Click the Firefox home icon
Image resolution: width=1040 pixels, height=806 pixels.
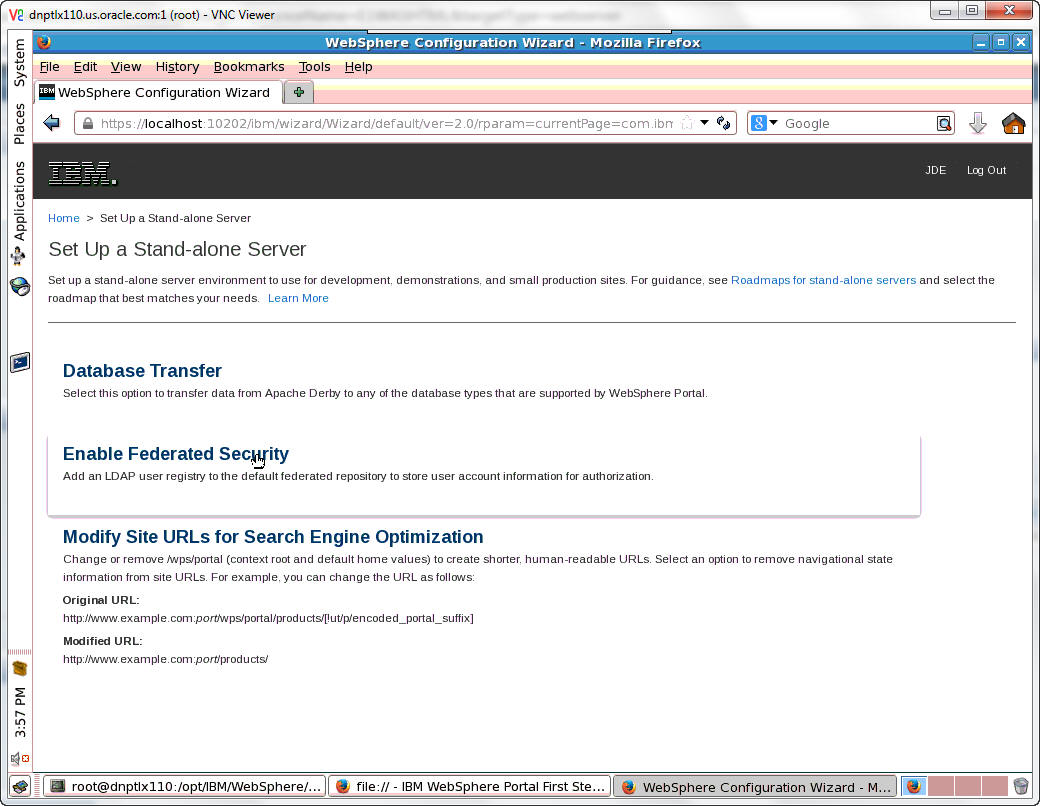coord(1013,123)
